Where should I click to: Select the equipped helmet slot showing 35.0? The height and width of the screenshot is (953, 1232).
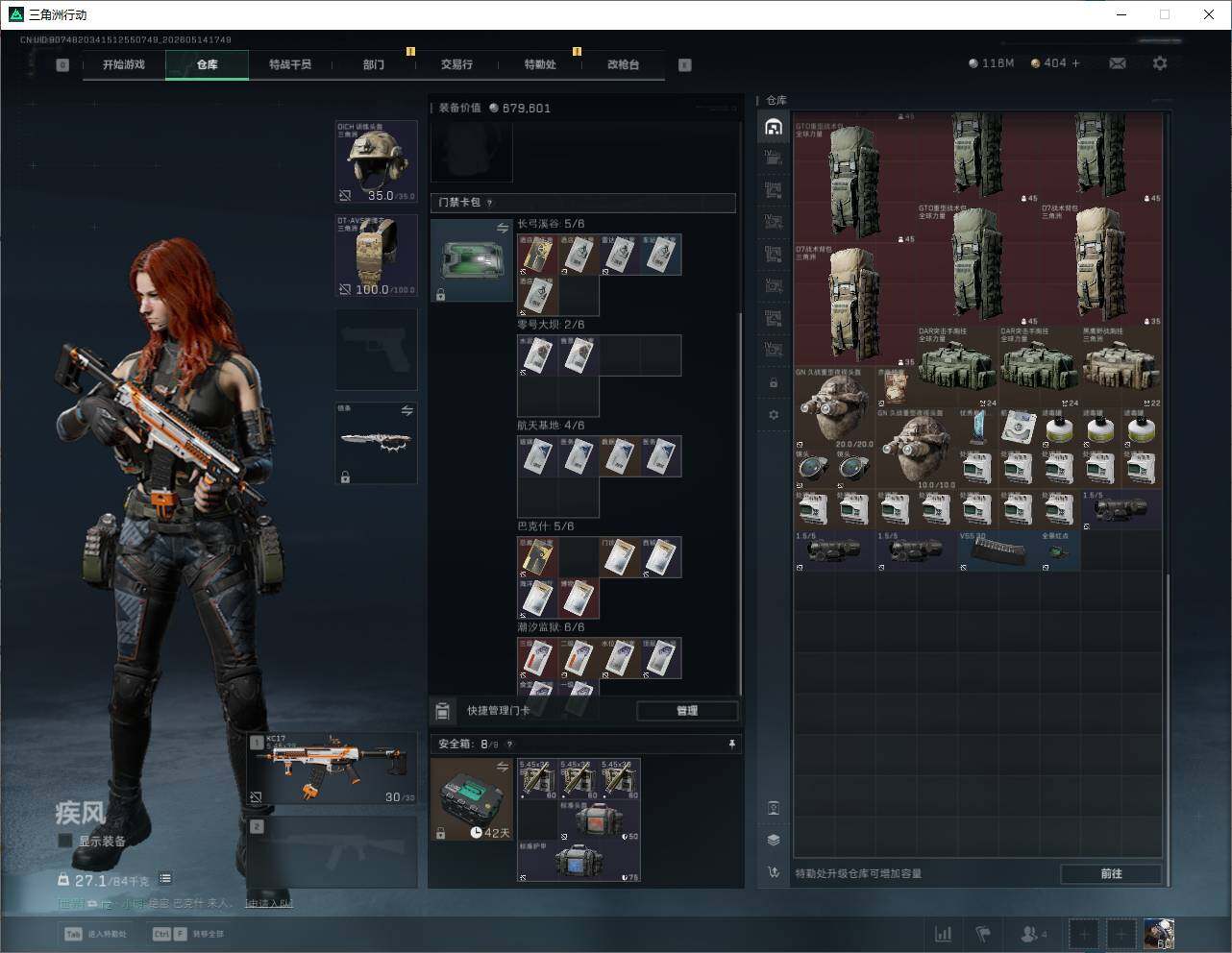pos(377,161)
